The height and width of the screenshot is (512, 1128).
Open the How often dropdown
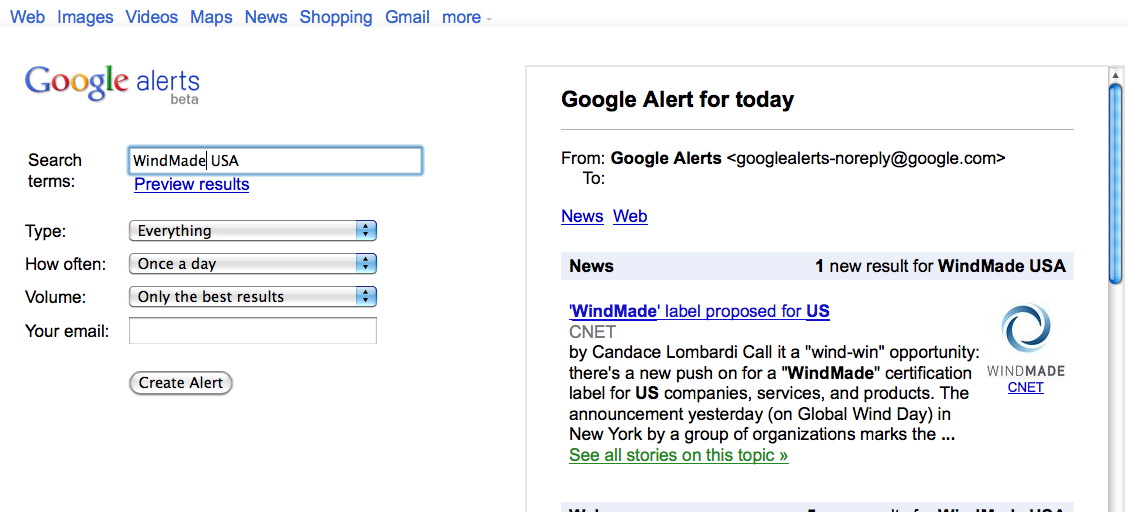click(x=253, y=264)
